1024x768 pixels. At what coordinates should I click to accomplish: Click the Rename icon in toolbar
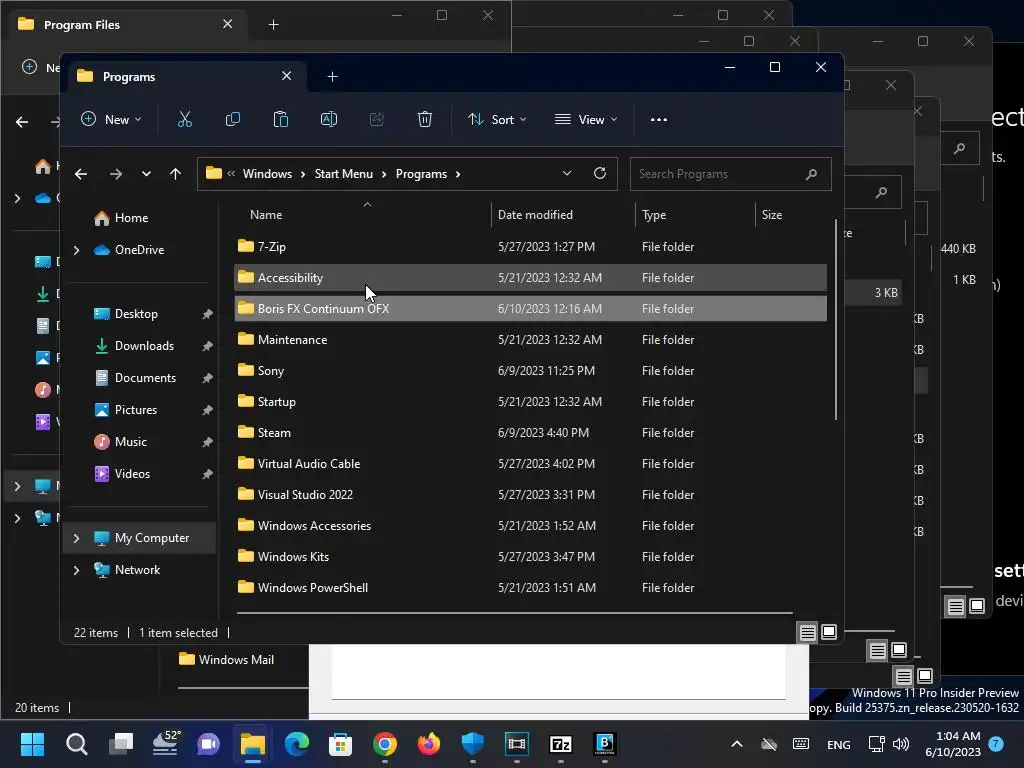(328, 120)
